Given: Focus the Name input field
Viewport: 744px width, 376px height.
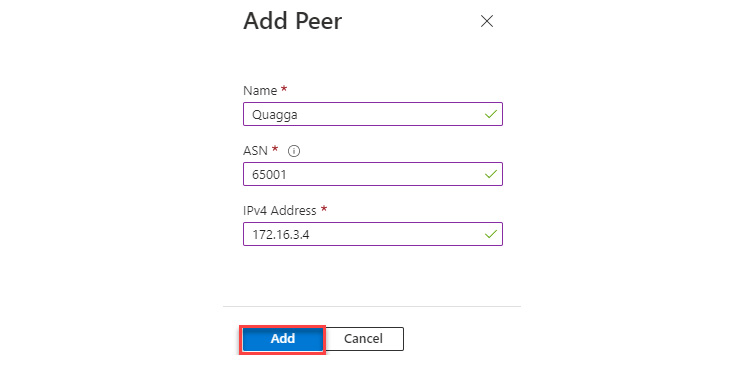Looking at the screenshot, I should (372, 114).
